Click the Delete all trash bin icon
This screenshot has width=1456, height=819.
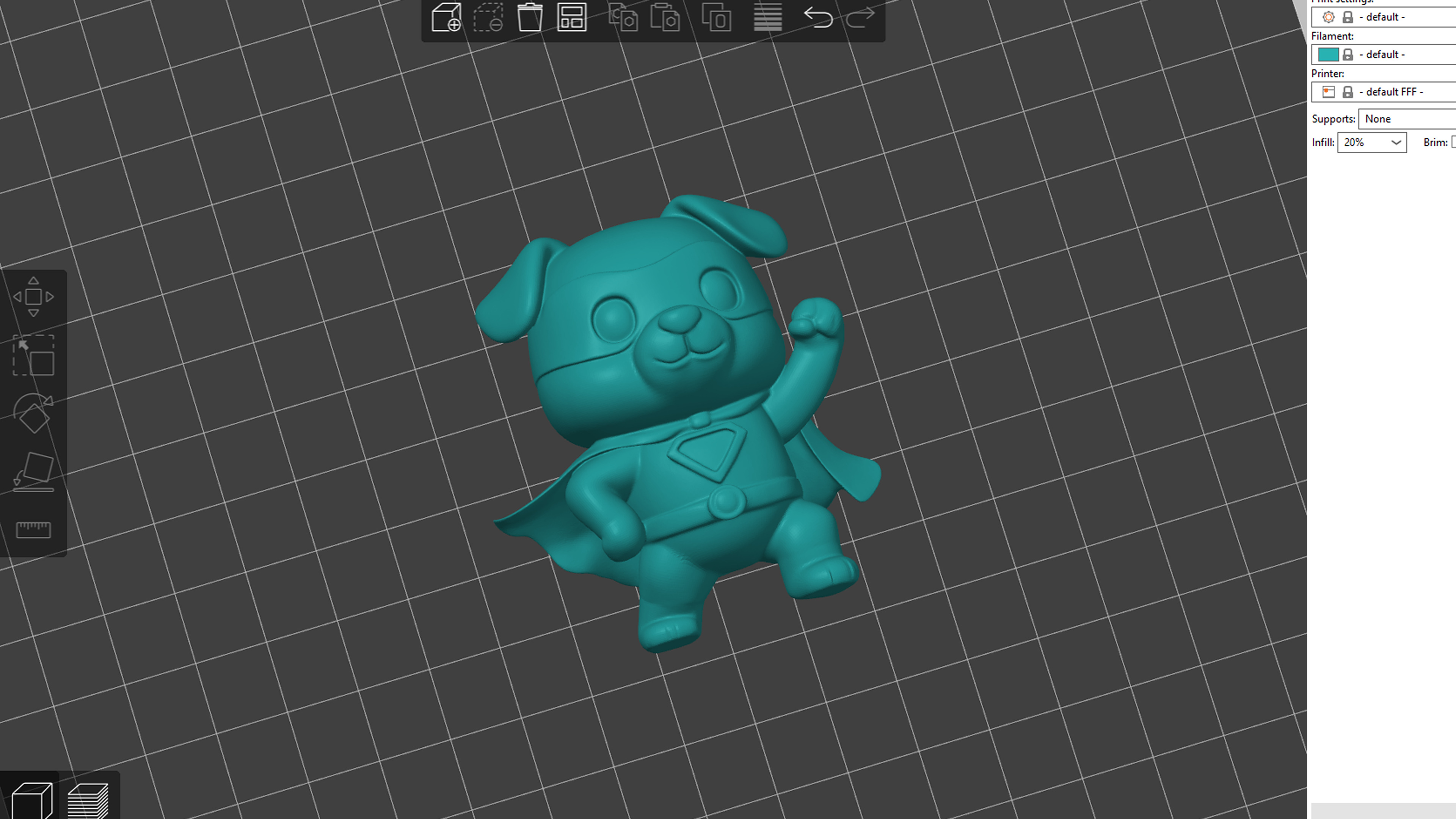click(x=530, y=17)
